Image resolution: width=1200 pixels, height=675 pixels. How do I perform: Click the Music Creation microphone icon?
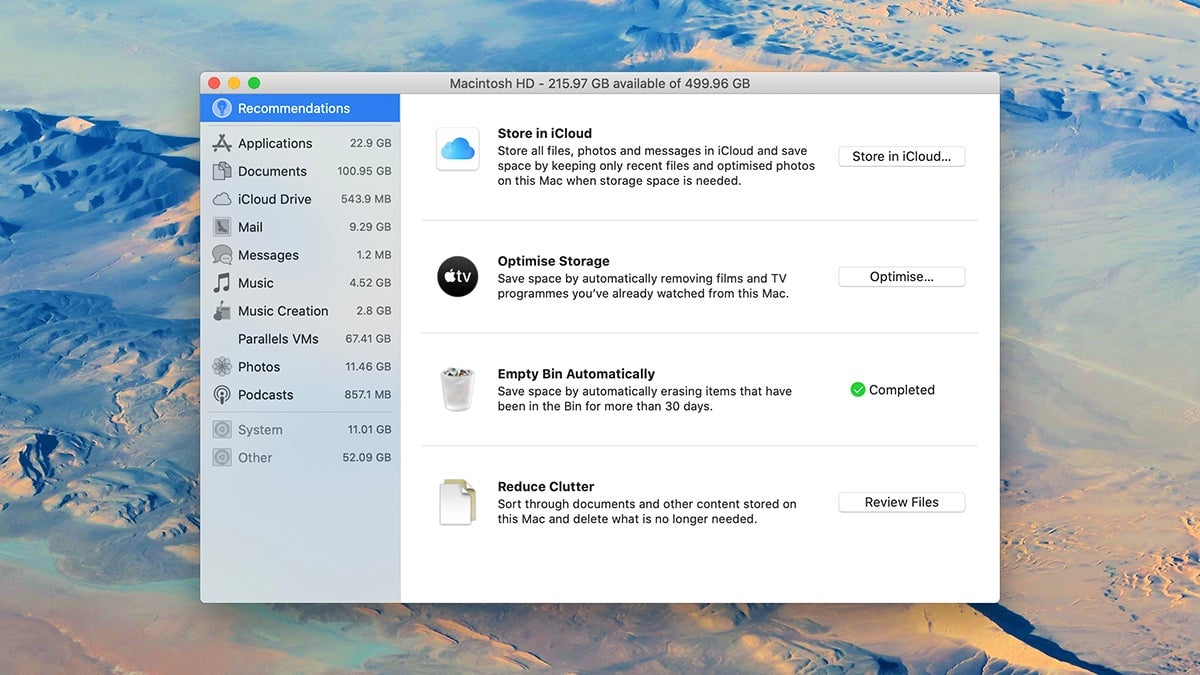click(x=223, y=310)
